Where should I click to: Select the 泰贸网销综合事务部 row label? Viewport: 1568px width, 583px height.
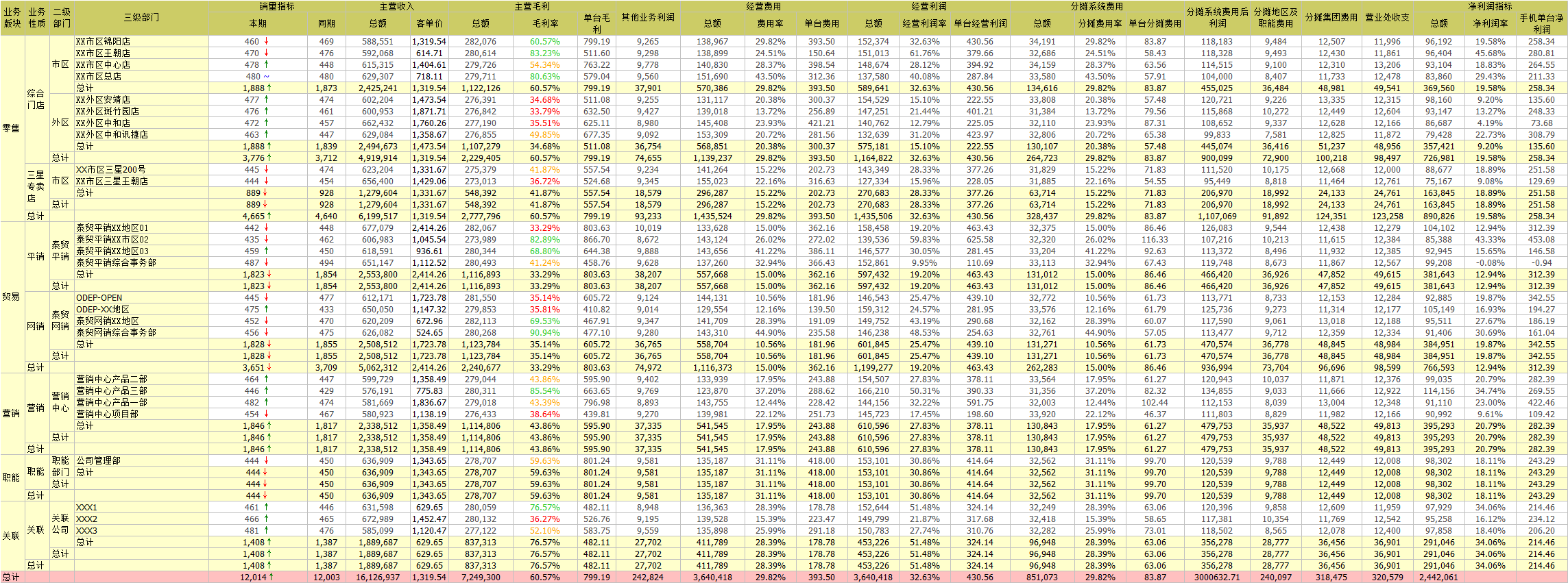[116, 333]
